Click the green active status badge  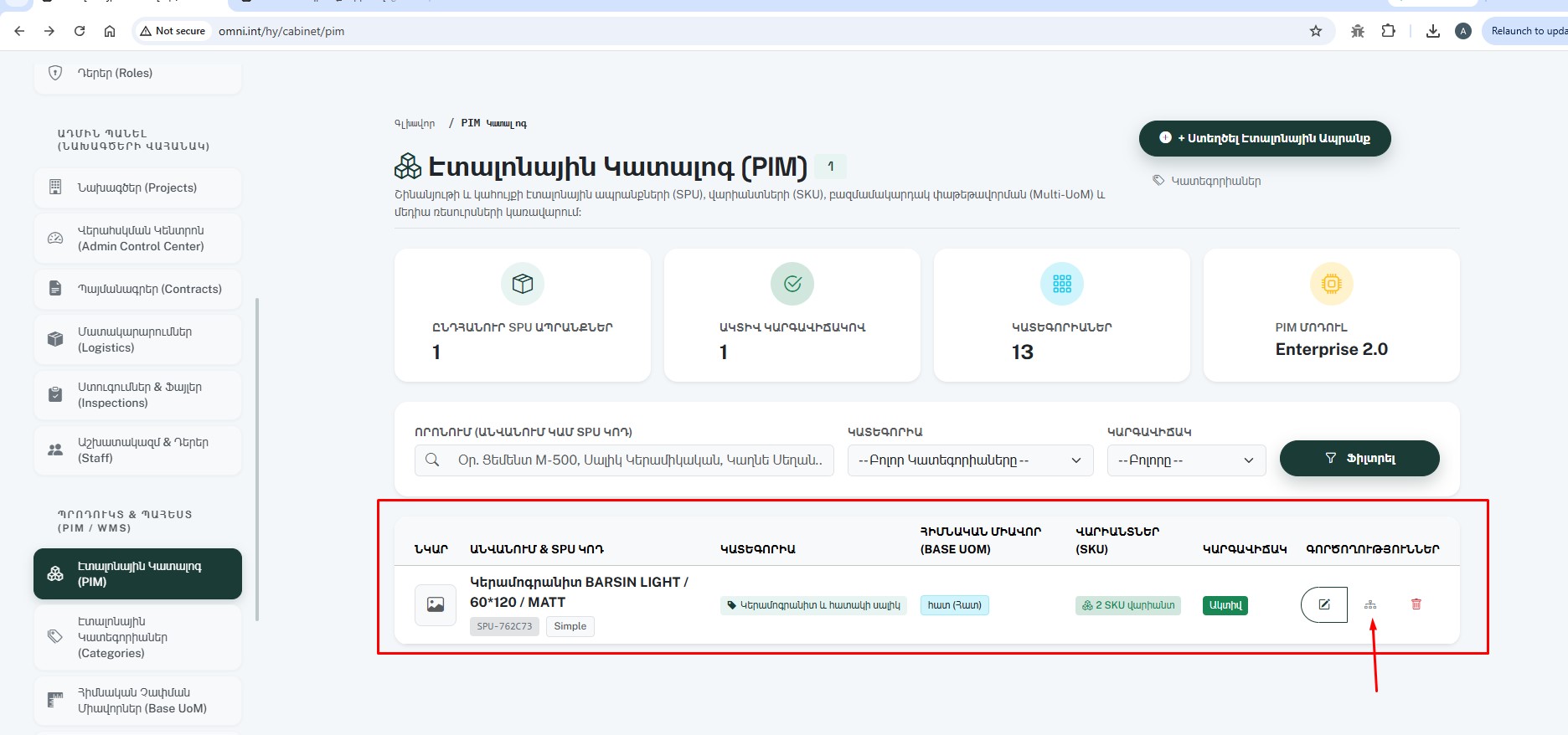[1225, 605]
